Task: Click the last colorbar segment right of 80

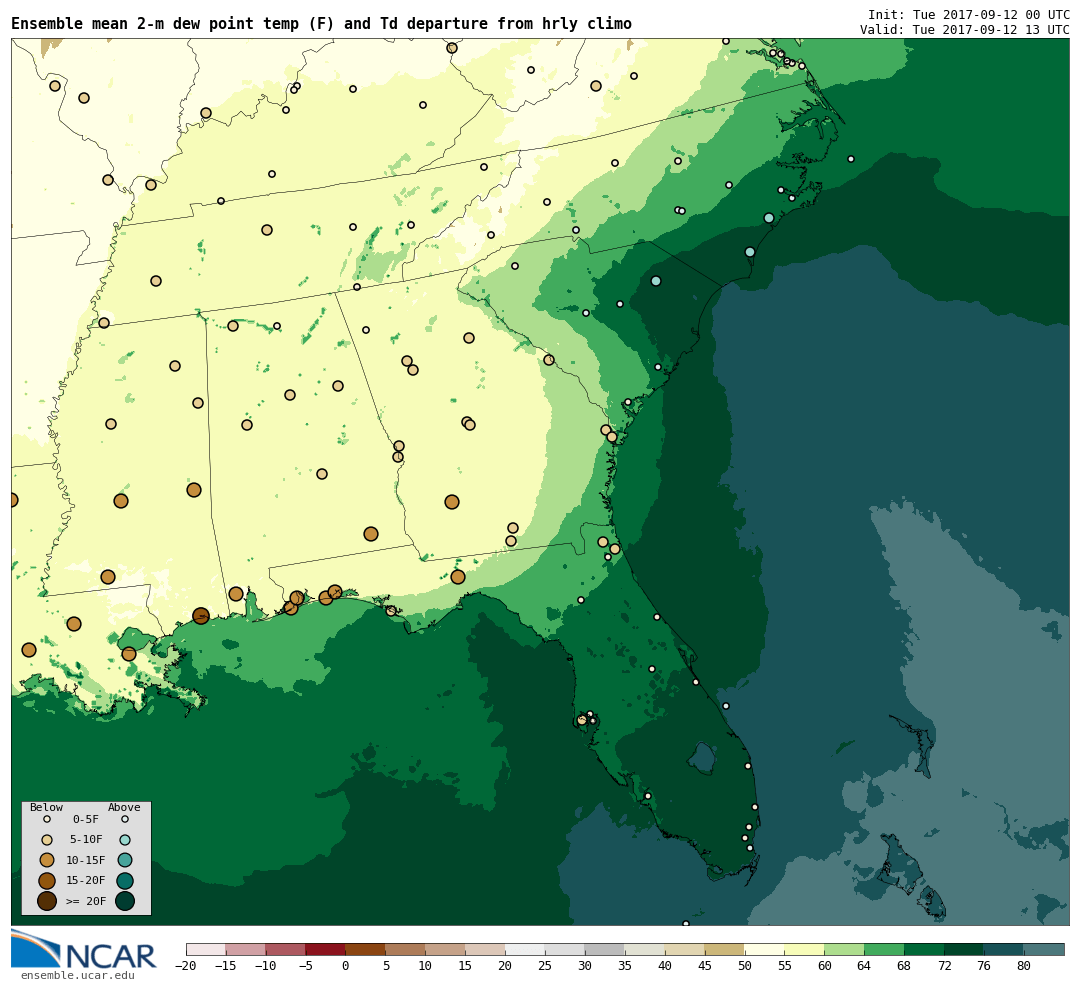Action: point(1045,950)
